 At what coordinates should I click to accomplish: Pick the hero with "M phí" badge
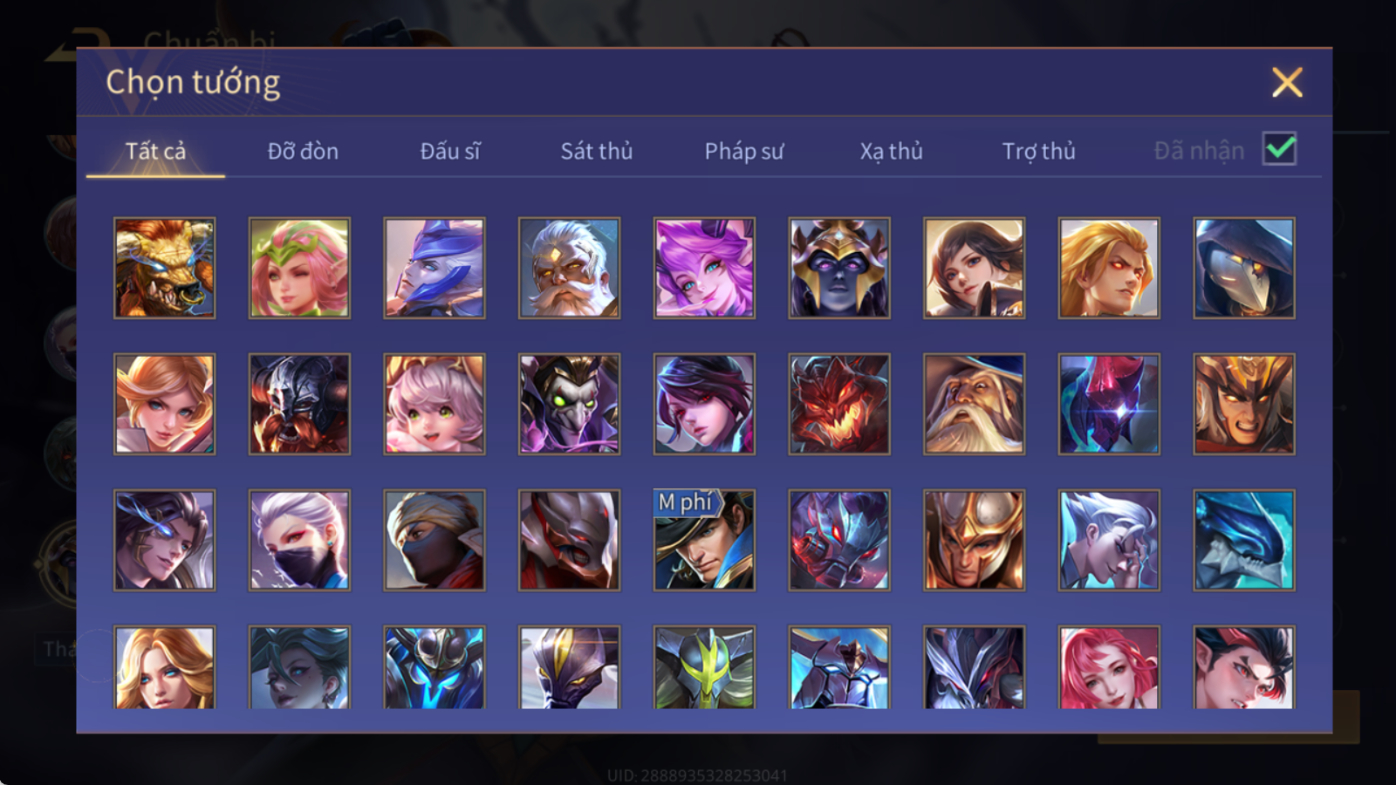(704, 540)
